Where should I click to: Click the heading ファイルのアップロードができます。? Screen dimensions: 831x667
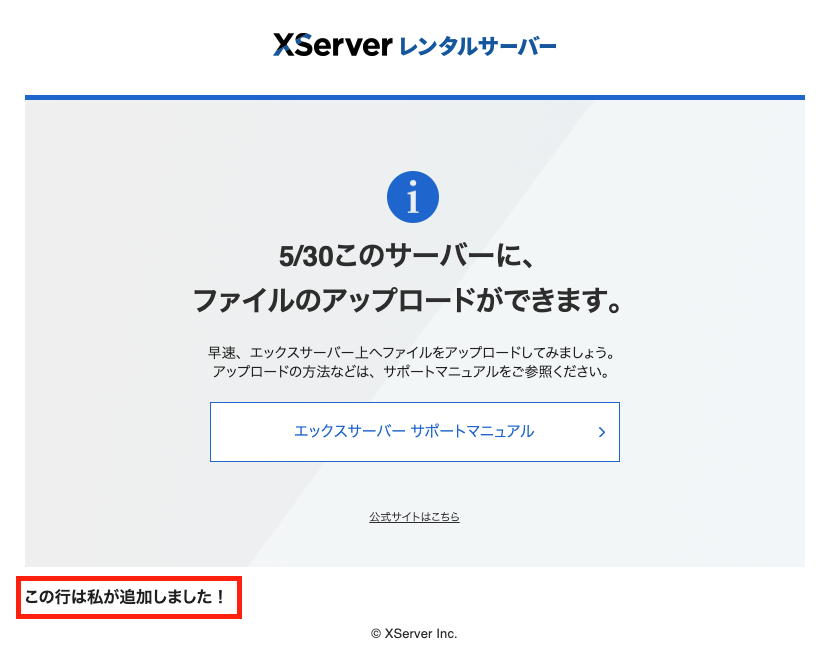pyautogui.click(x=407, y=300)
